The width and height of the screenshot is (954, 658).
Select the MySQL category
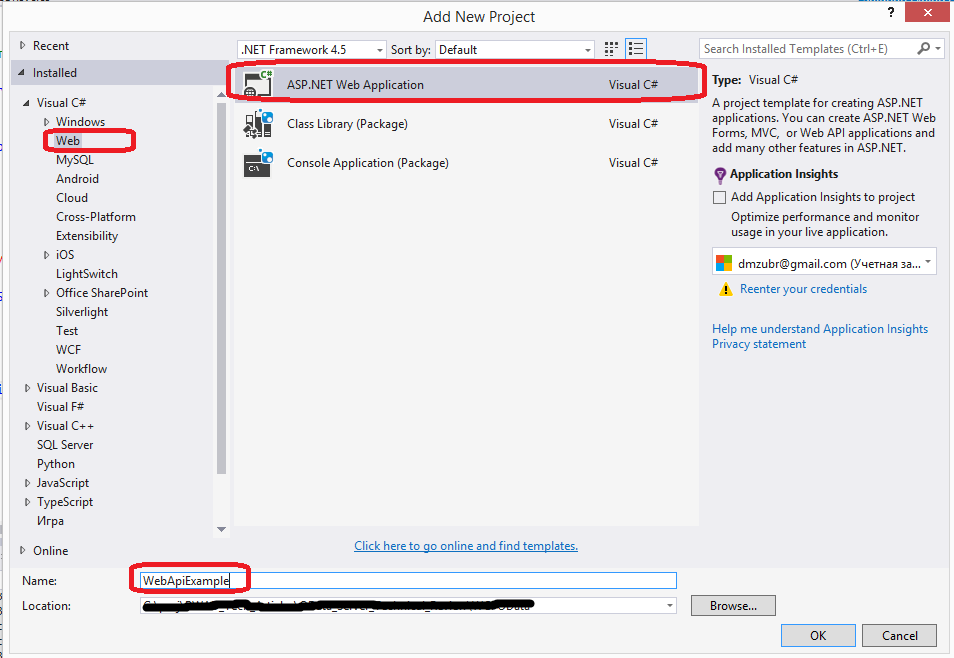click(x=75, y=159)
